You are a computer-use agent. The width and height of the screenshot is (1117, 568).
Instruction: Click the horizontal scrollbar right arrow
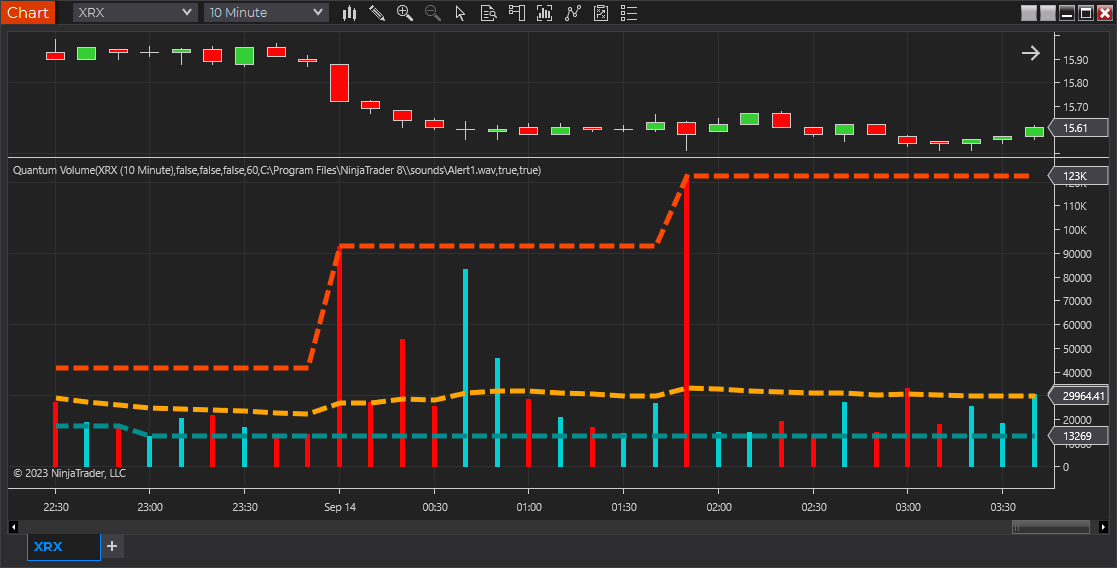(1103, 527)
